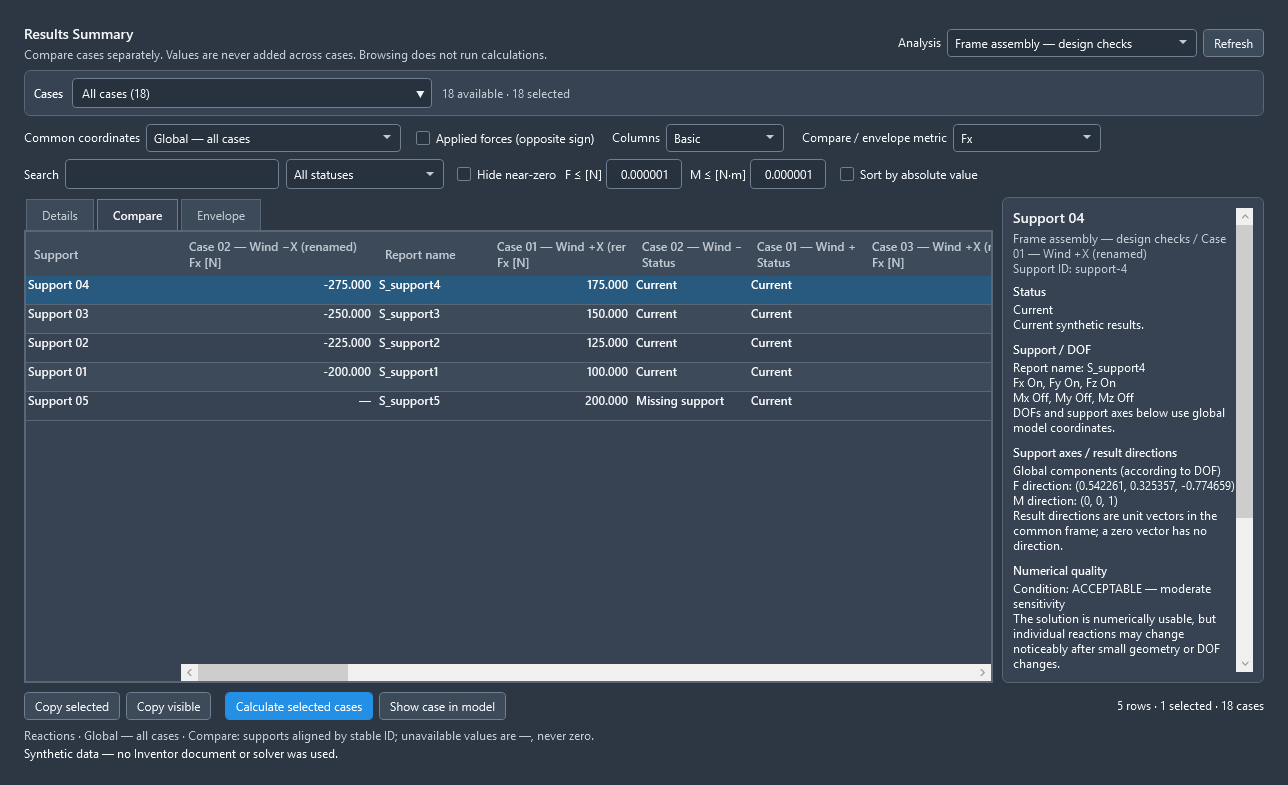1288x785 pixels.
Task: Click the table's right scroll arrow
Action: coord(982,673)
